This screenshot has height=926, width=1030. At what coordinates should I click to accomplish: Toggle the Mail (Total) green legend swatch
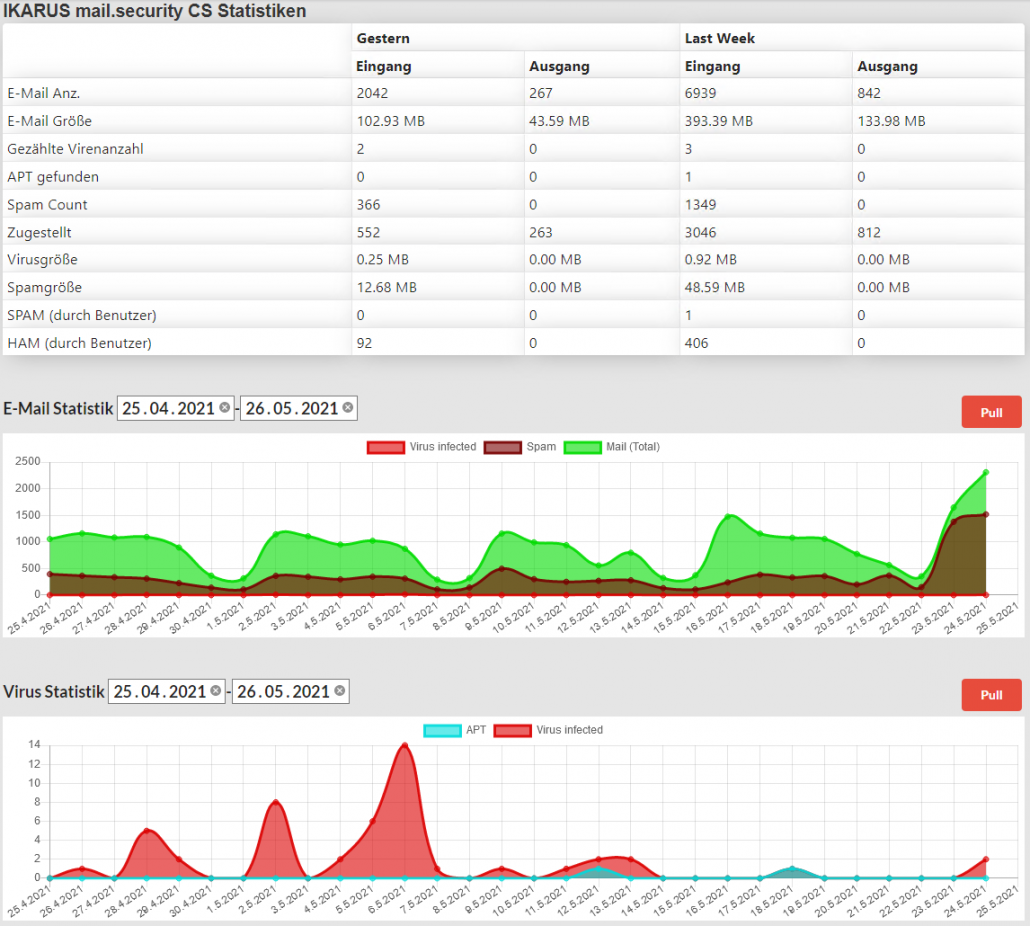tap(583, 447)
